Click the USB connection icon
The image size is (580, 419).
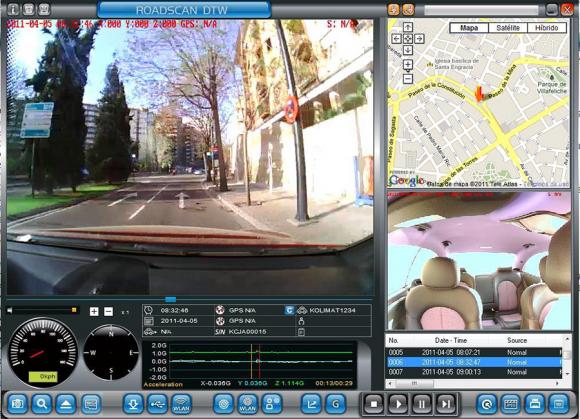coord(158,403)
